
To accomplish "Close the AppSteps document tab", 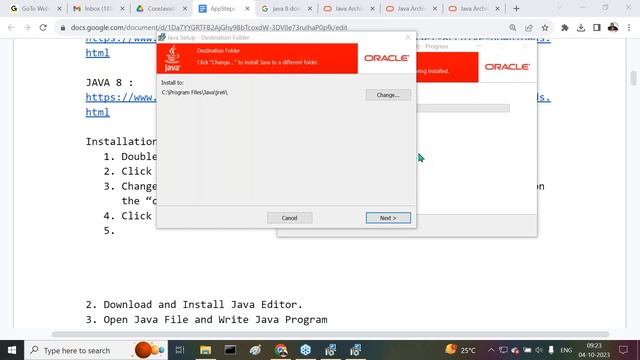I will click(x=247, y=9).
